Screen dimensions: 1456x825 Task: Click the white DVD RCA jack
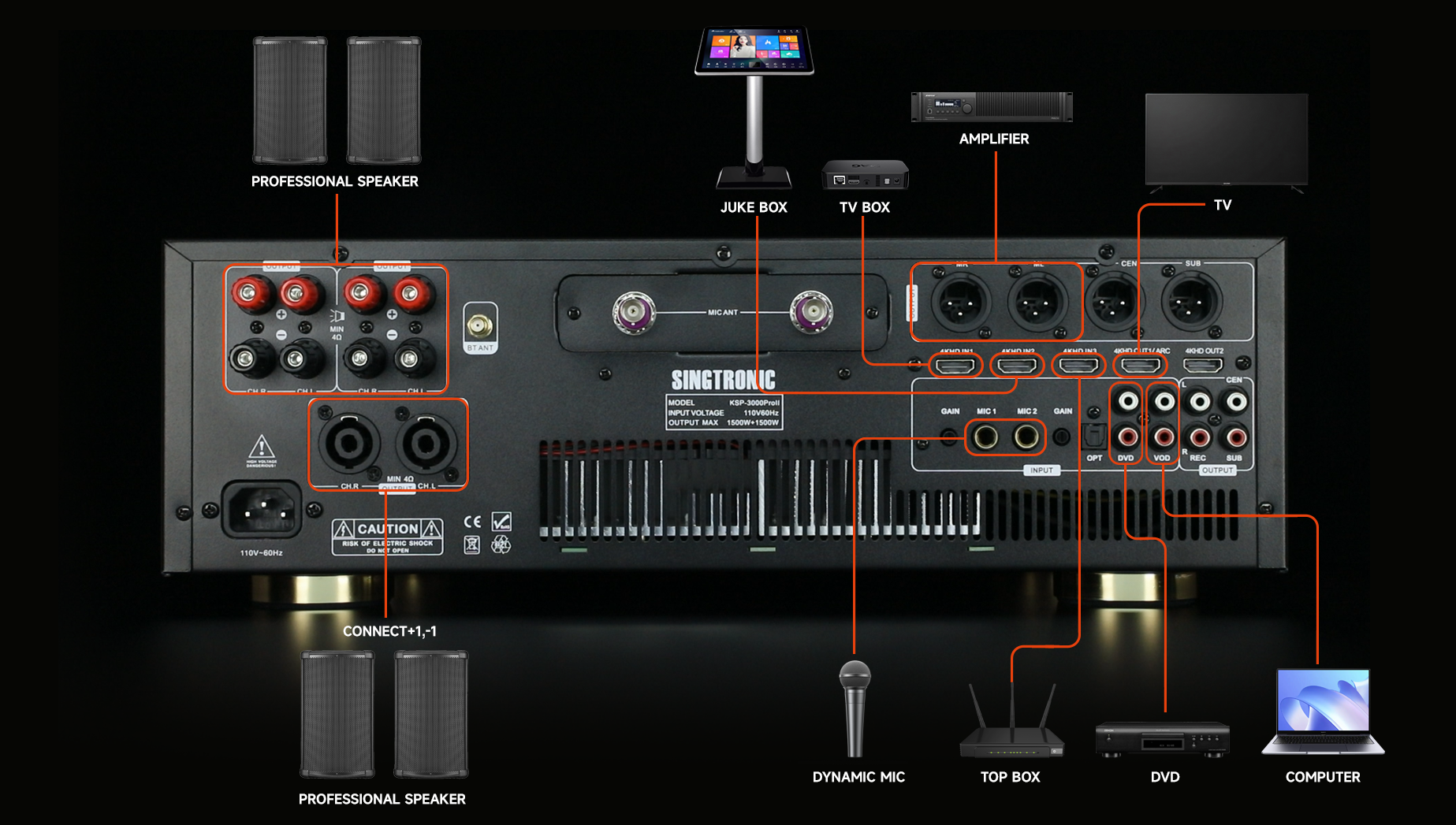tap(1128, 401)
